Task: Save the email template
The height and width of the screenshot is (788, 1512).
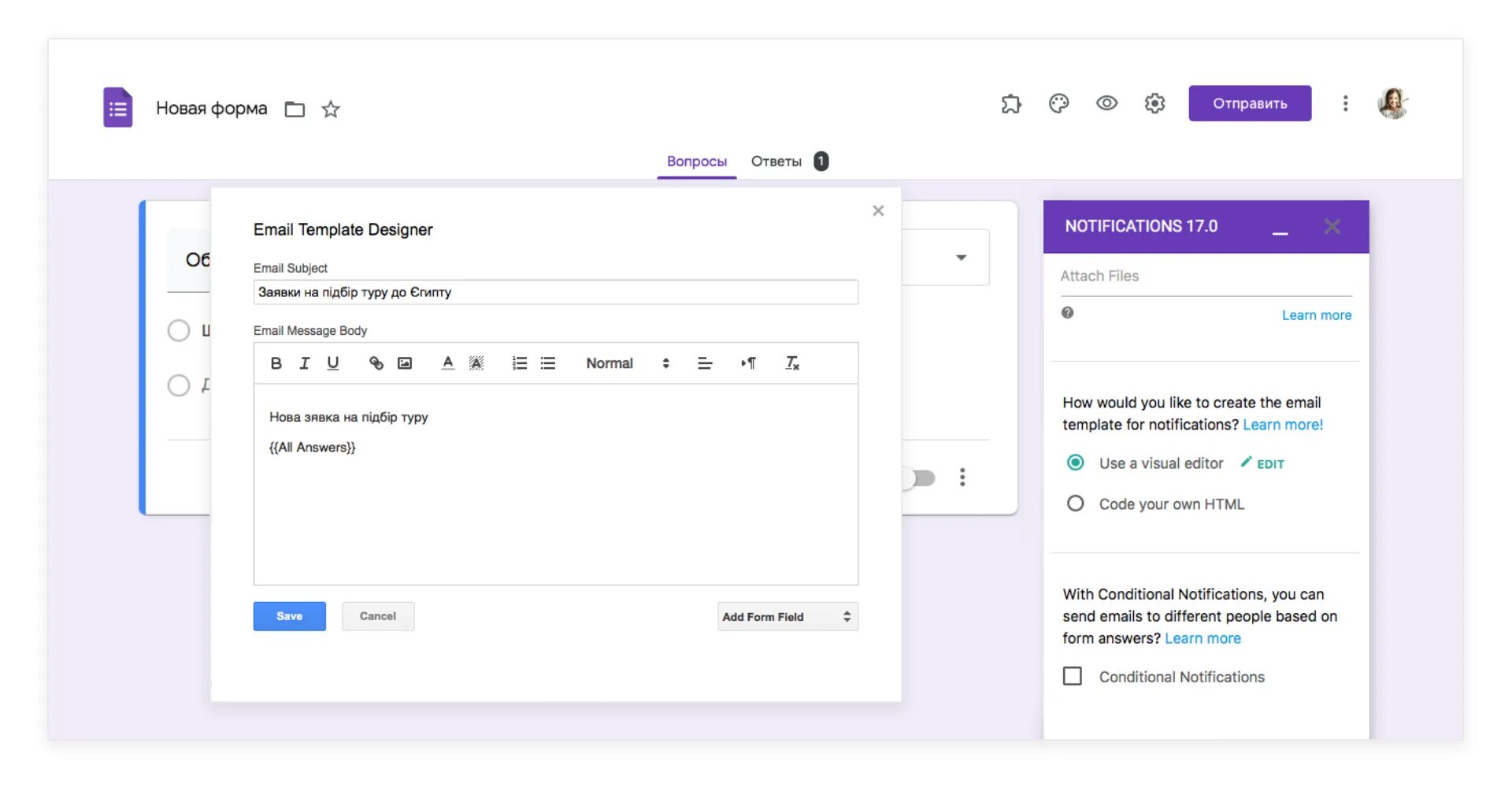Action: pyautogui.click(x=289, y=616)
